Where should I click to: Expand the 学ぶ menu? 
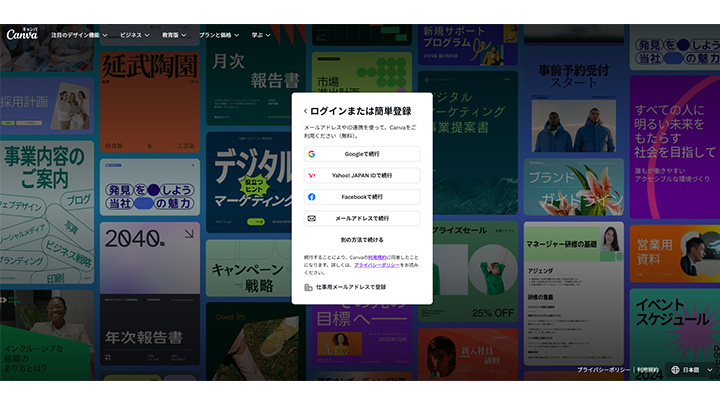point(261,35)
